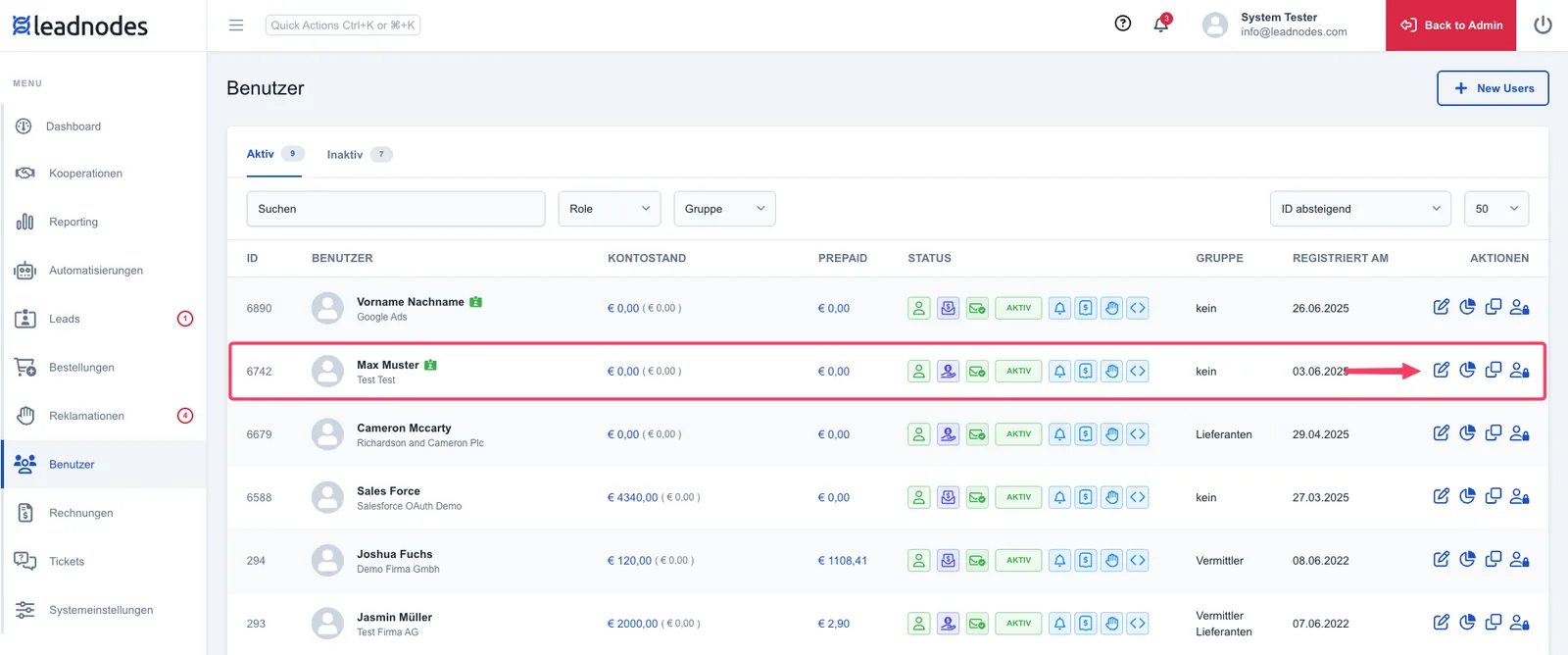Open Systemeinstellungen in the sidebar
This screenshot has height=655, width=1568.
(x=104, y=610)
